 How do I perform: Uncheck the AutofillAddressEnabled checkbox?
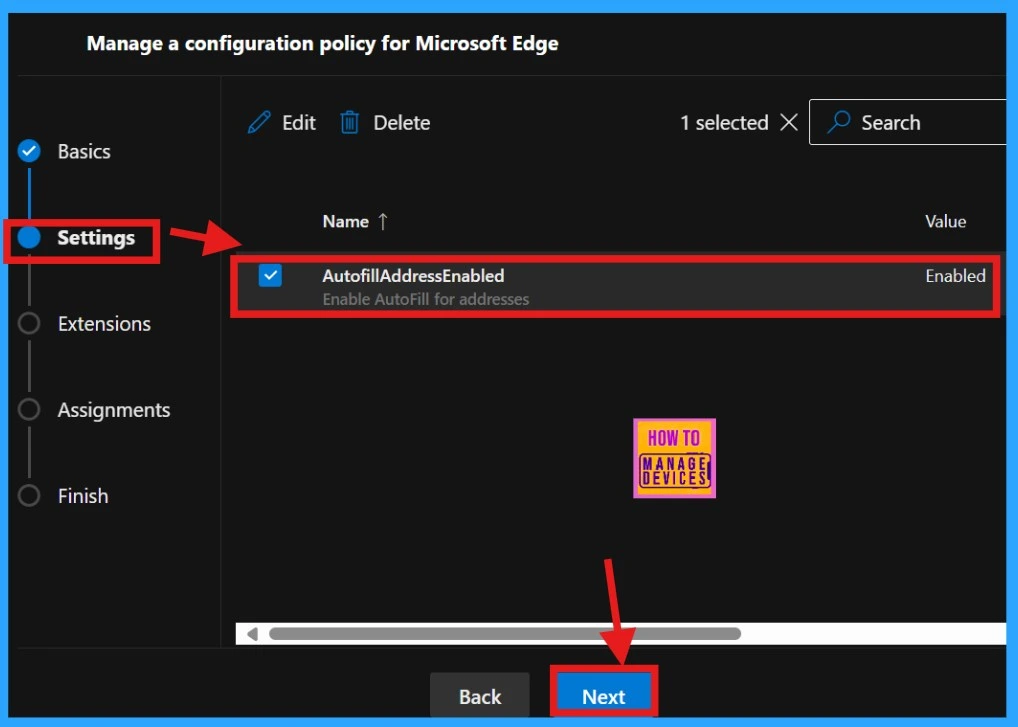tap(270, 275)
